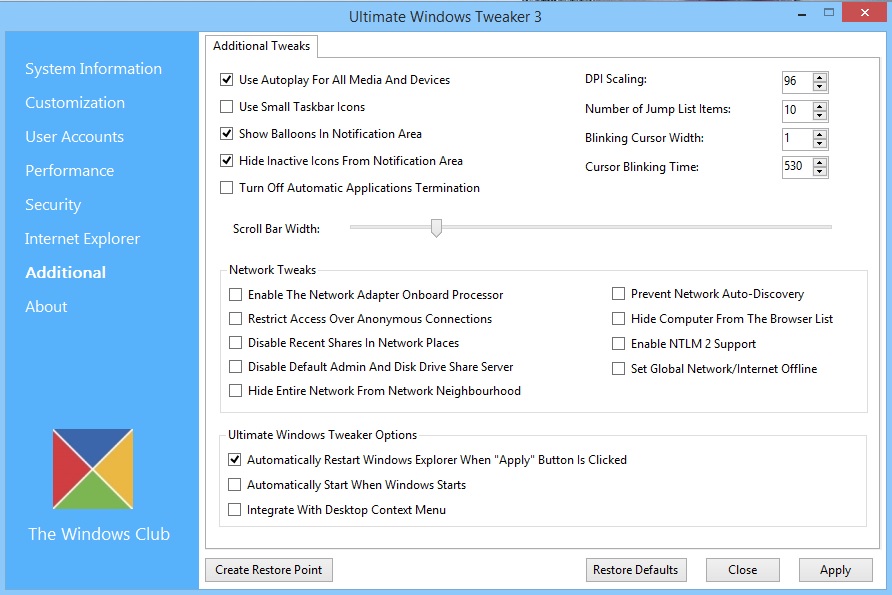Enable Automatically Start When Windows Starts
Image resolution: width=892 pixels, height=595 pixels.
[234, 485]
